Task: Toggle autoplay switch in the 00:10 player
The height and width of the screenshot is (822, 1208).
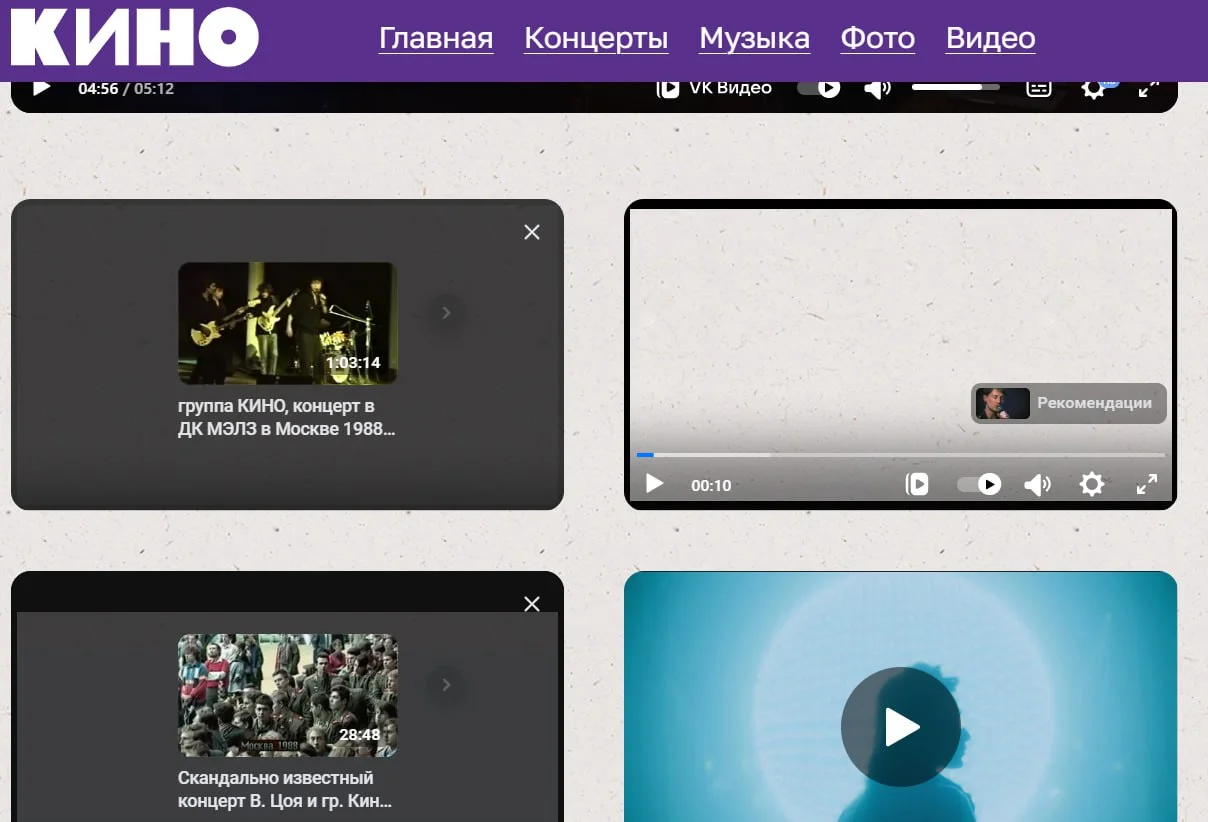Action: [x=978, y=485]
